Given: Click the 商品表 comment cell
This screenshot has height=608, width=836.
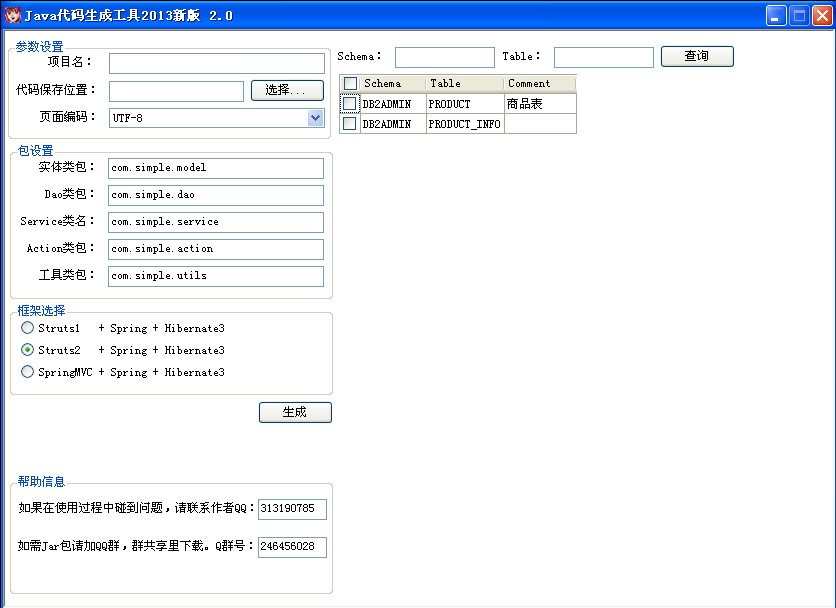Looking at the screenshot, I should [540, 103].
